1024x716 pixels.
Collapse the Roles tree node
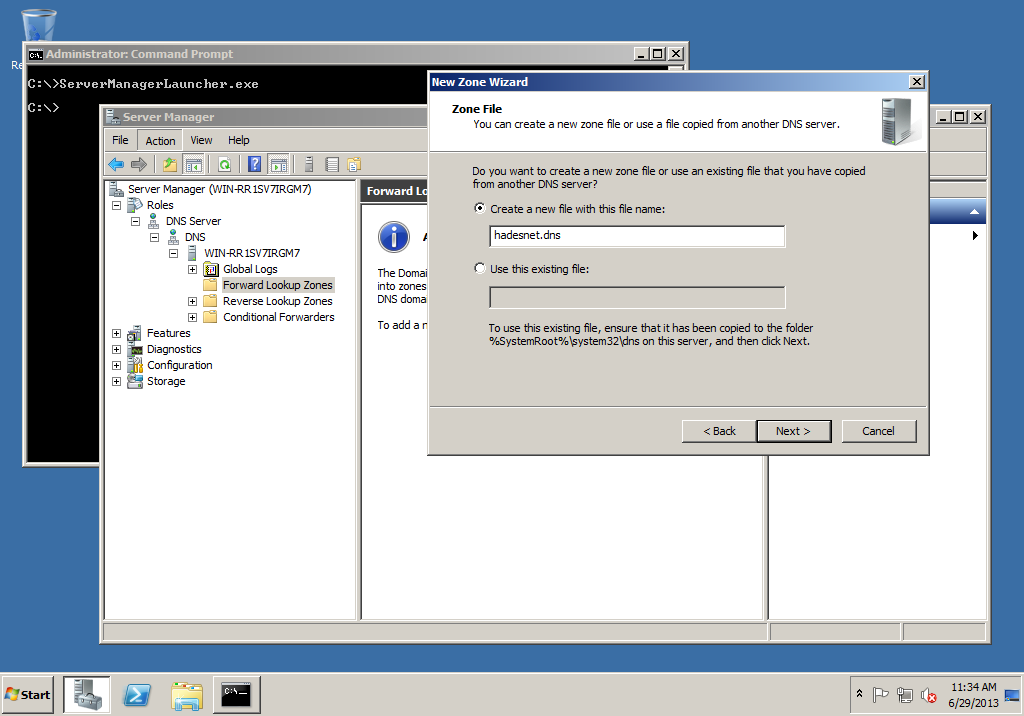117,205
